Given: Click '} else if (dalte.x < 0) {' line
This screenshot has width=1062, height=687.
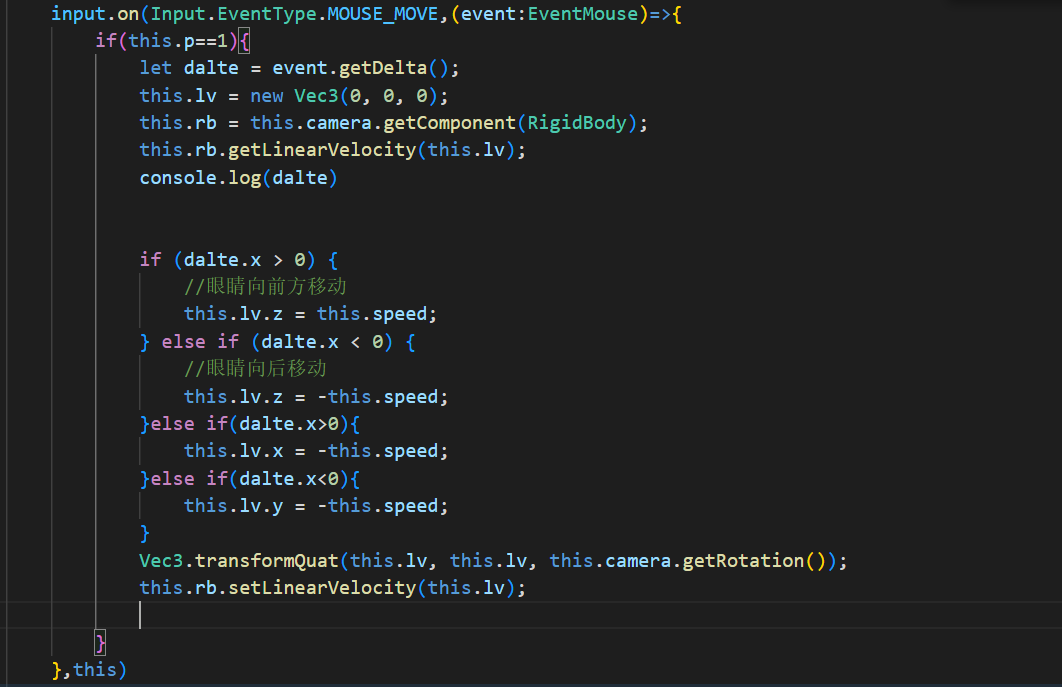Looking at the screenshot, I should [278, 341].
